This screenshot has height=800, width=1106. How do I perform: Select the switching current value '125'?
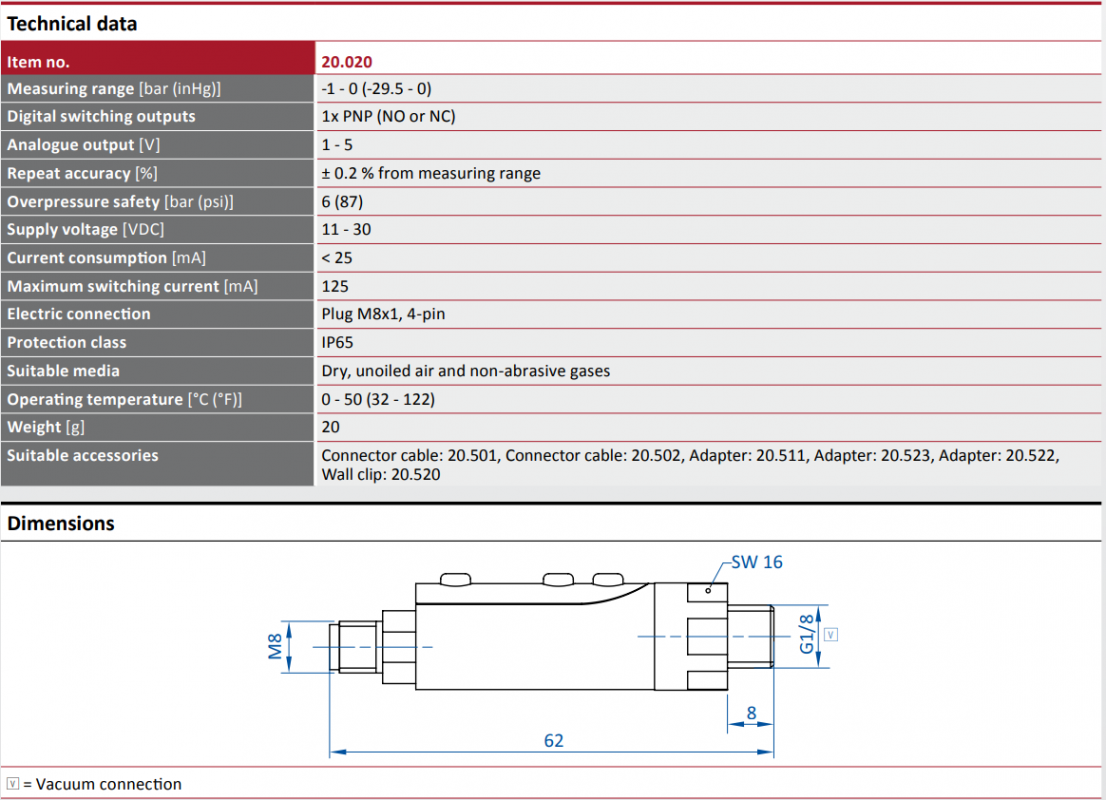335,286
